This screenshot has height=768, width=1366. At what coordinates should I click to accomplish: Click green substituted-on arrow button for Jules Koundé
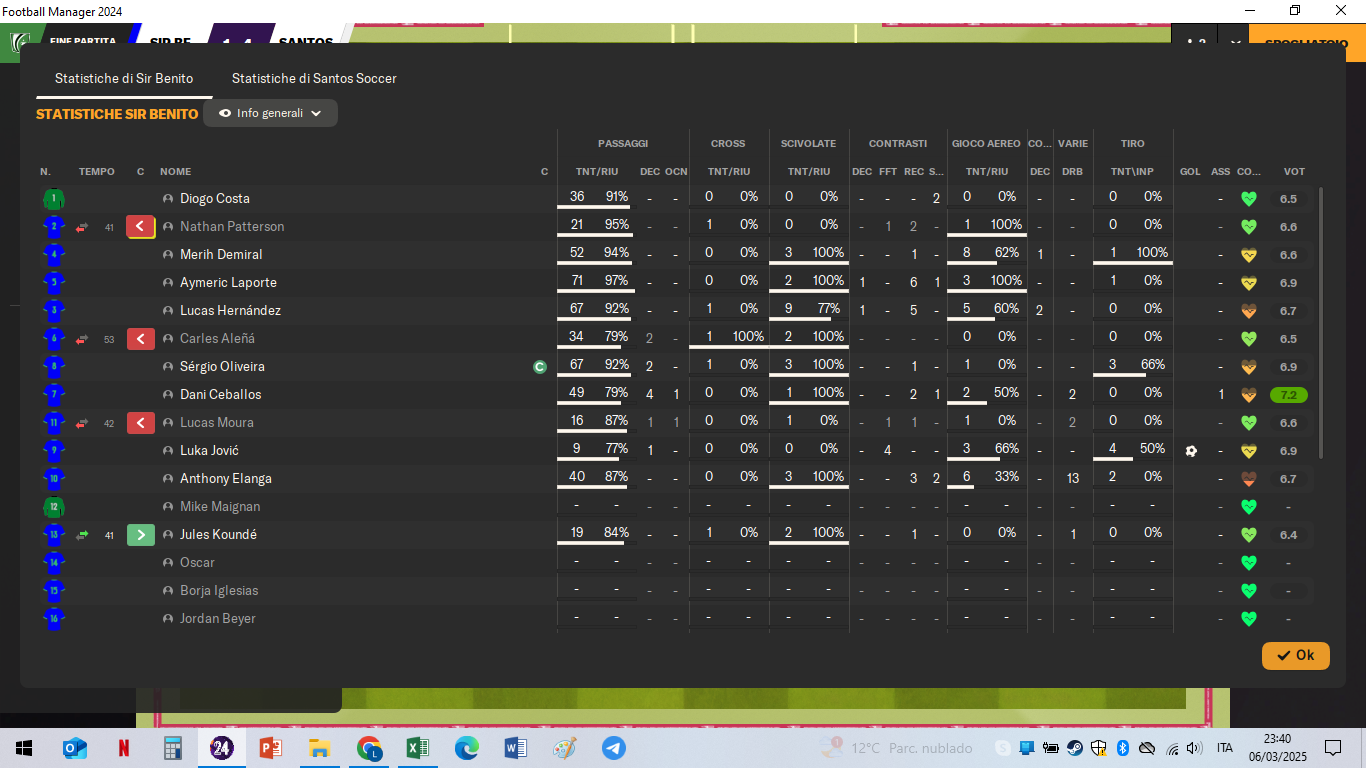click(x=141, y=535)
